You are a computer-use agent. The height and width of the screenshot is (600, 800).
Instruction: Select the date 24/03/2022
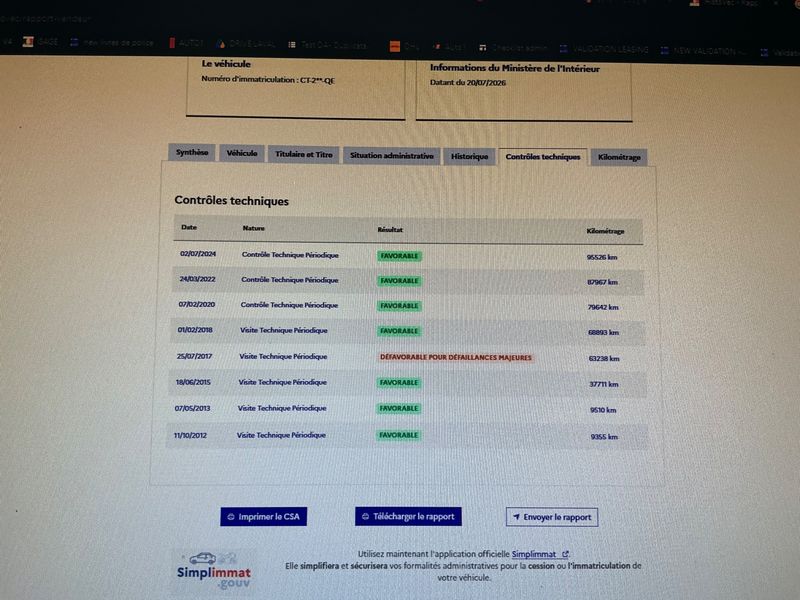197,279
